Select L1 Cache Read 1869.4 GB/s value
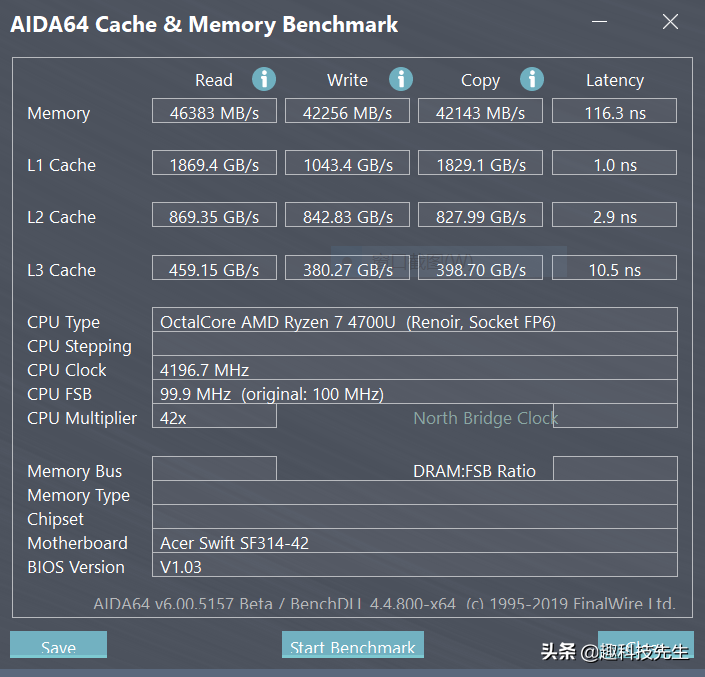This screenshot has width=705, height=677. click(214, 164)
